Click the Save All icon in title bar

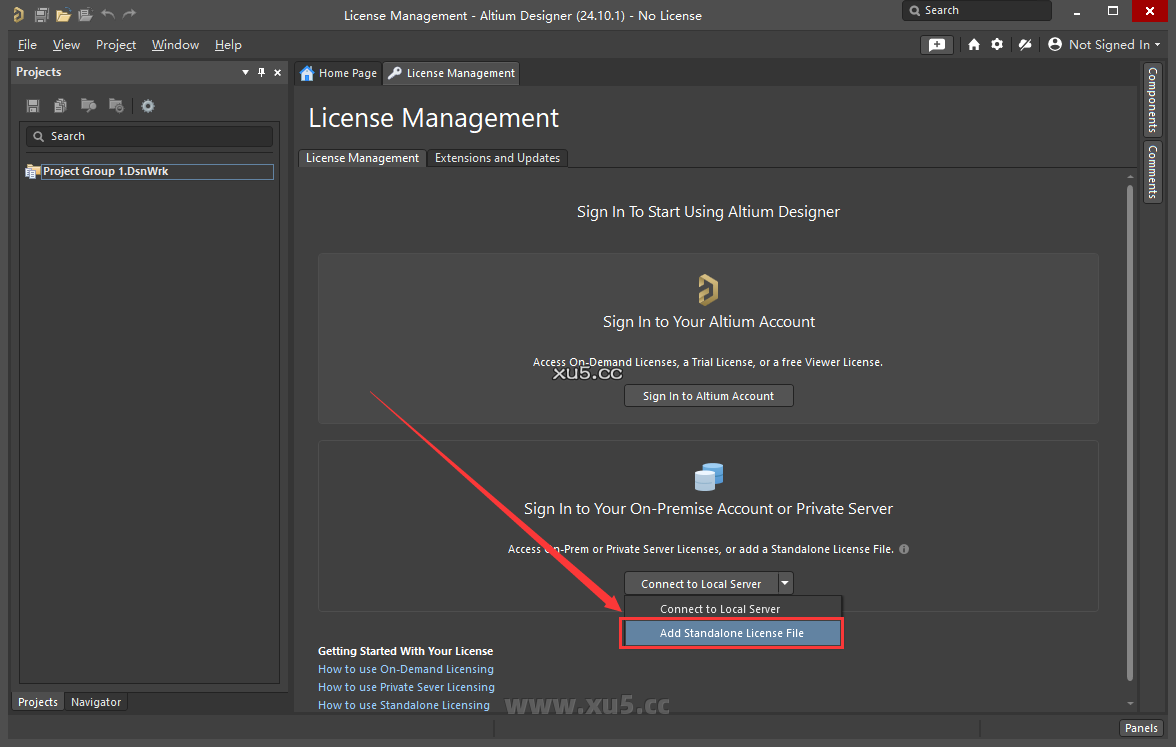pyautogui.click(x=41, y=15)
